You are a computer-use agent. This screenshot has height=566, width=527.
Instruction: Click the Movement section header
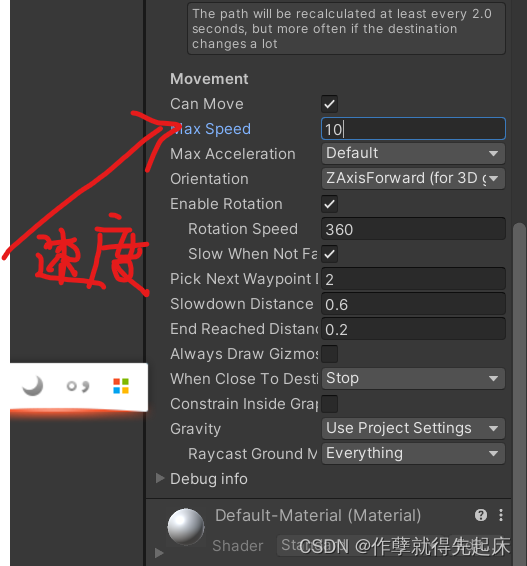point(209,79)
